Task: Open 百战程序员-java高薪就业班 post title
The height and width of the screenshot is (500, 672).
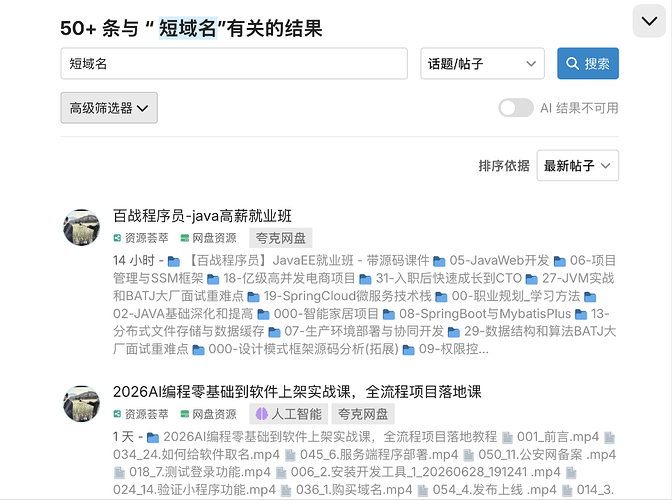Action: (202, 216)
